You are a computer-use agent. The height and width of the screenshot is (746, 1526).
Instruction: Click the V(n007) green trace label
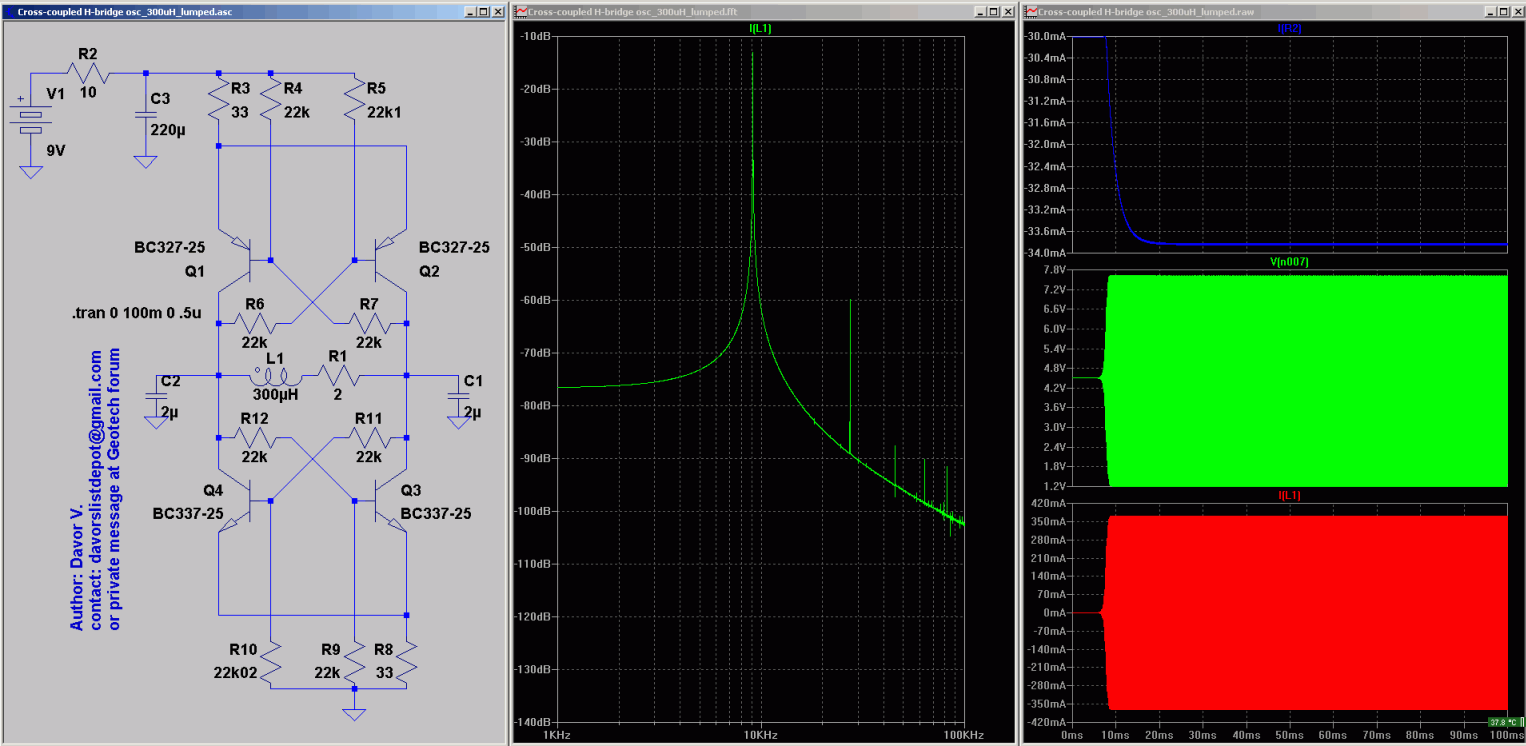1289,261
